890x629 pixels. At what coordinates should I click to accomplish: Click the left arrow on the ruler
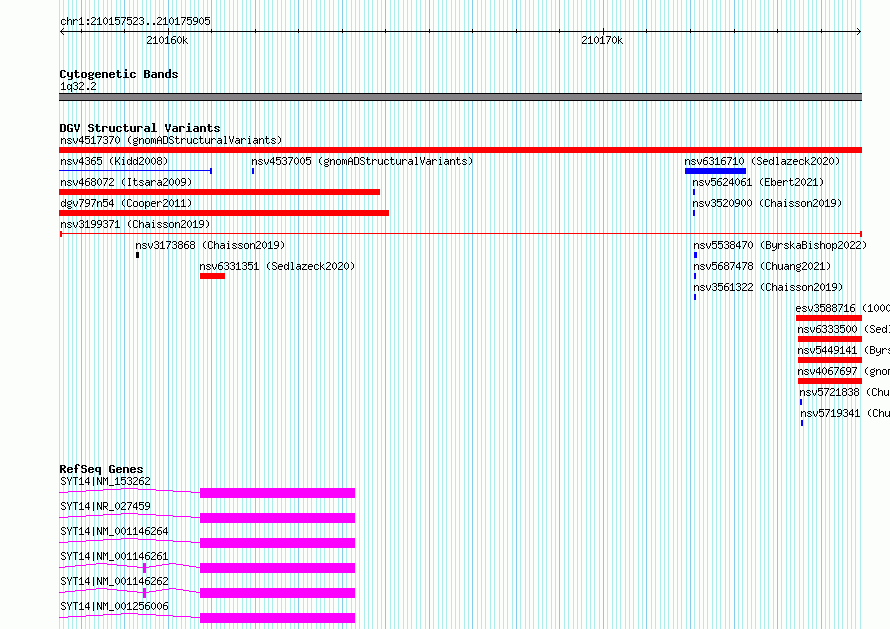pos(62,31)
